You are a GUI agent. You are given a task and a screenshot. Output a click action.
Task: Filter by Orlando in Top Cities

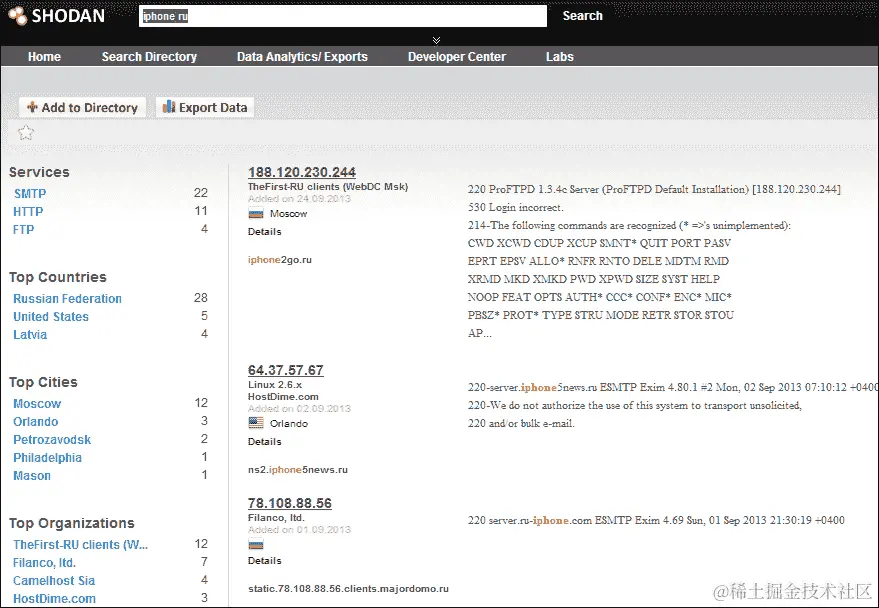[x=36, y=421]
